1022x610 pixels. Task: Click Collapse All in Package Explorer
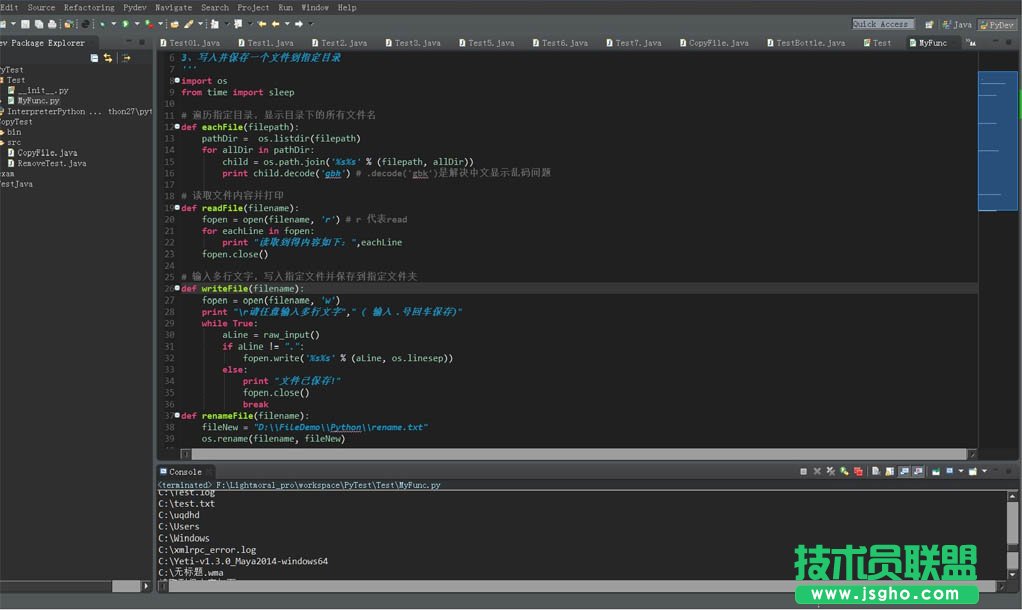pyautogui.click(x=95, y=58)
